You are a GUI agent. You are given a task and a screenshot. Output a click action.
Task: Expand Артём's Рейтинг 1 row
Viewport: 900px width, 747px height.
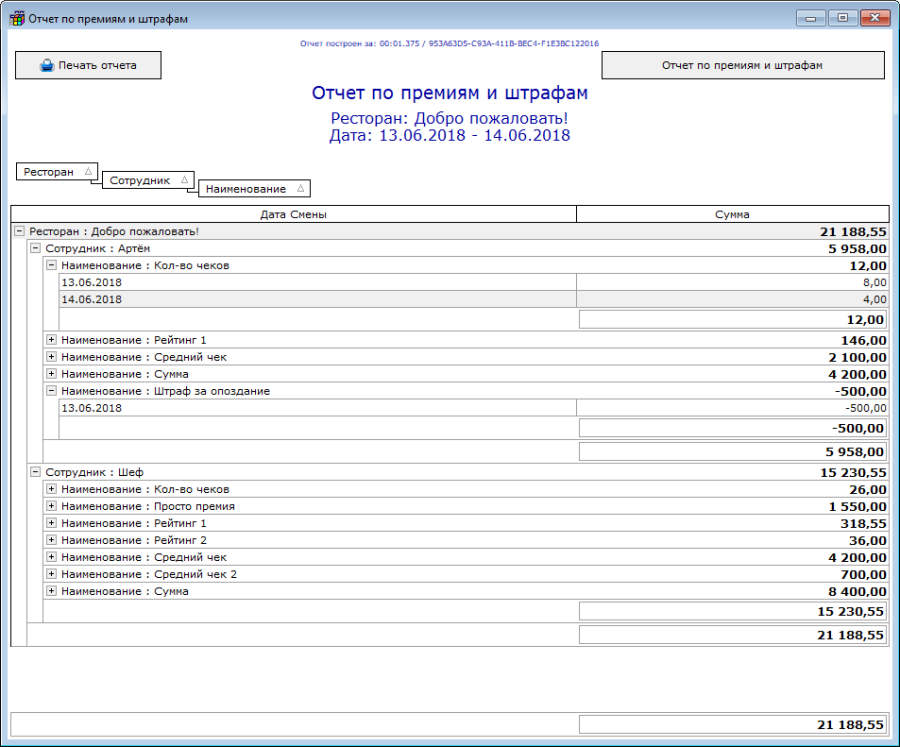51,341
